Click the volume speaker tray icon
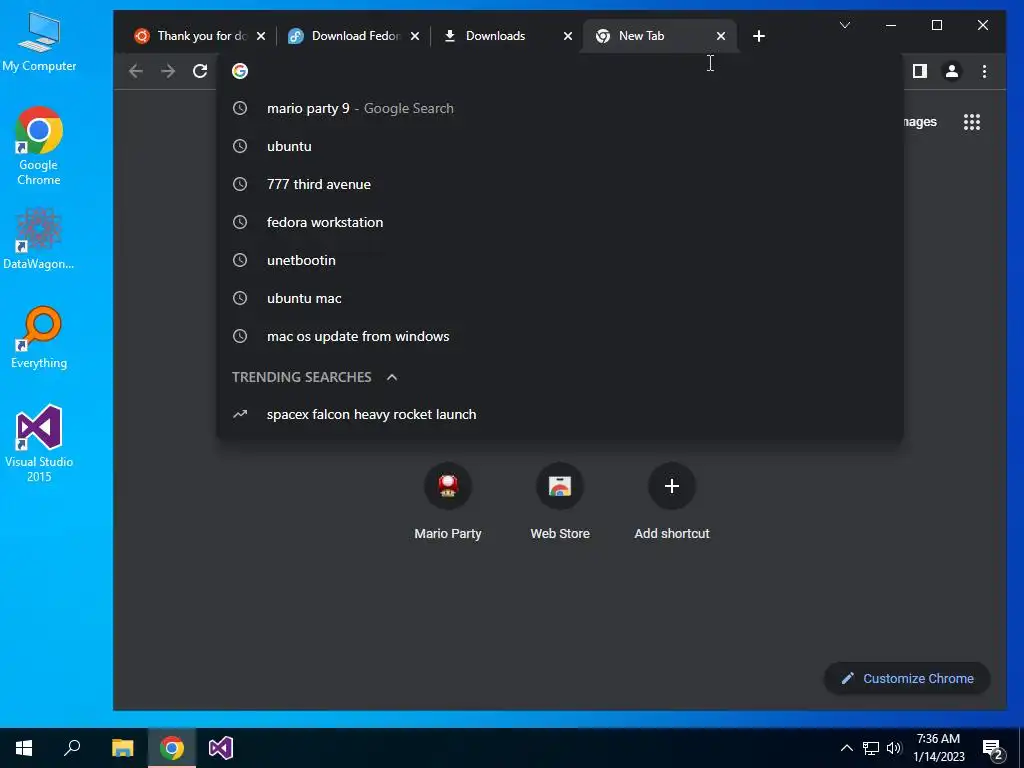 pos(894,748)
